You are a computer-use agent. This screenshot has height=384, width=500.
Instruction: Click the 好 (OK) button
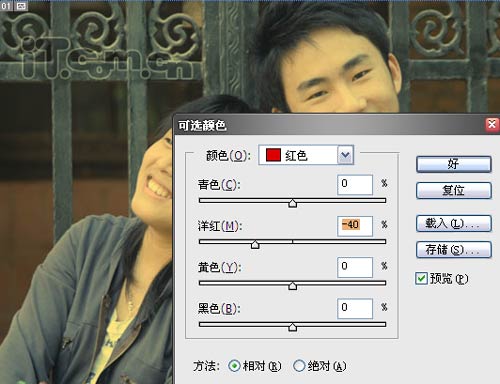454,164
